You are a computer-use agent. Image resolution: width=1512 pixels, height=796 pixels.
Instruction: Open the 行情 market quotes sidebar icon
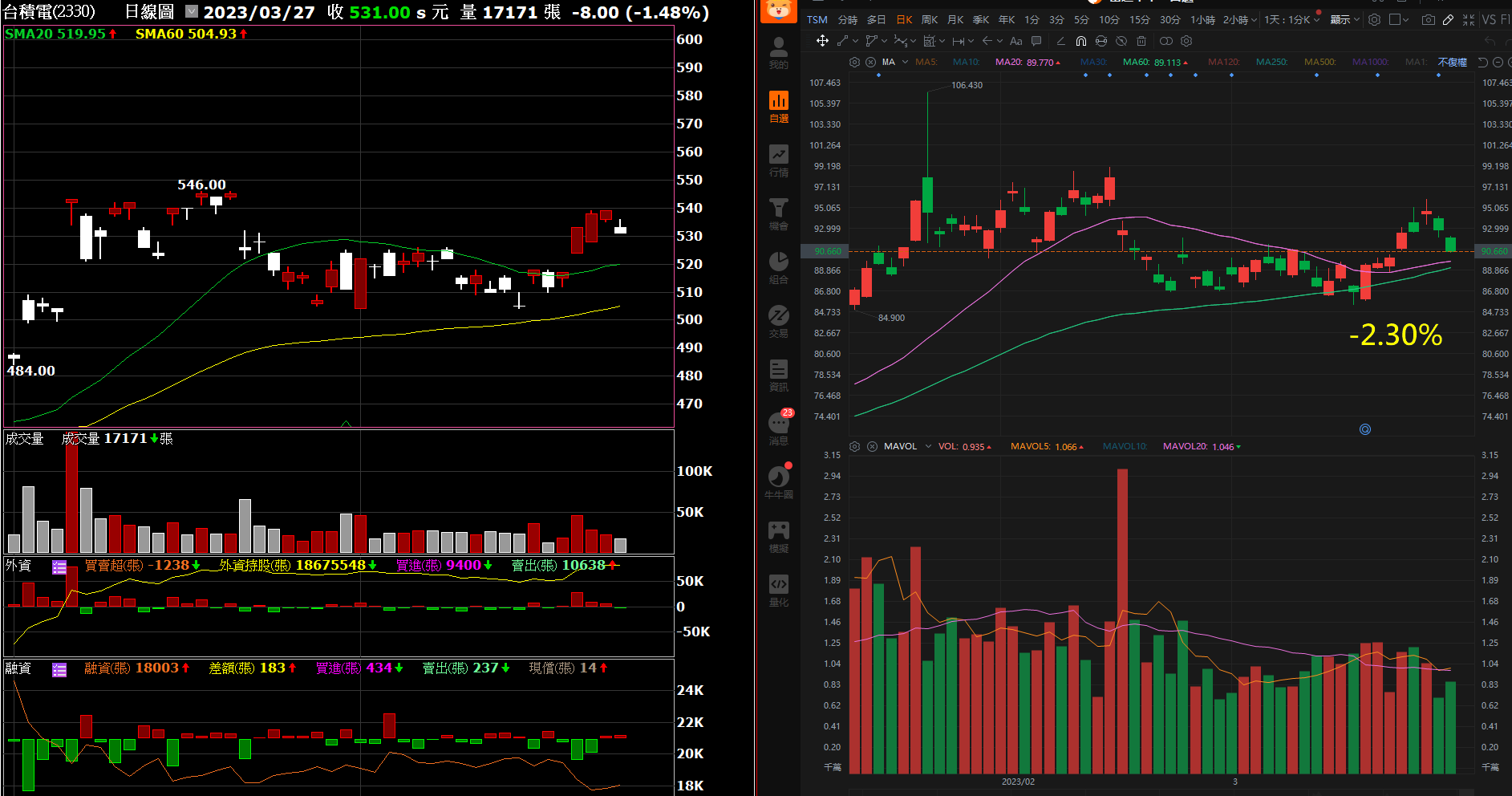click(778, 160)
